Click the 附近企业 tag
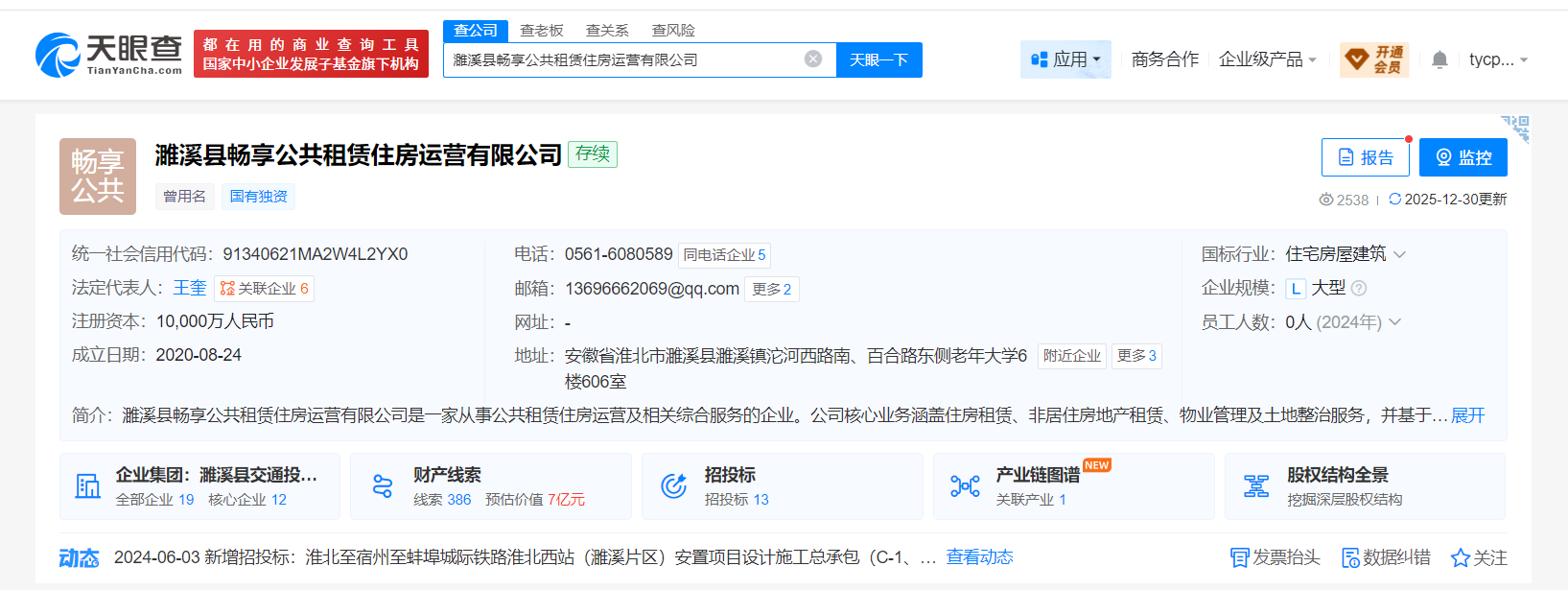Image resolution: width=1568 pixels, height=590 pixels. tap(1072, 356)
